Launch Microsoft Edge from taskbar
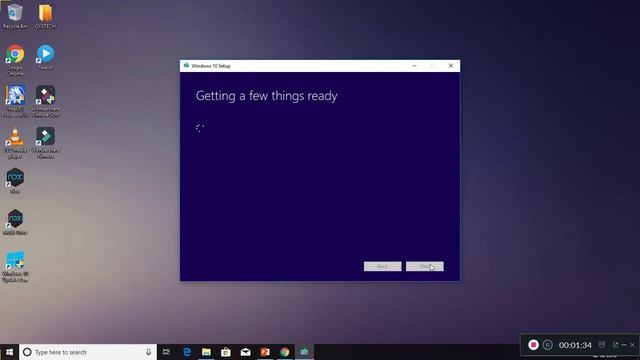This screenshot has width=640, height=360. click(187, 352)
